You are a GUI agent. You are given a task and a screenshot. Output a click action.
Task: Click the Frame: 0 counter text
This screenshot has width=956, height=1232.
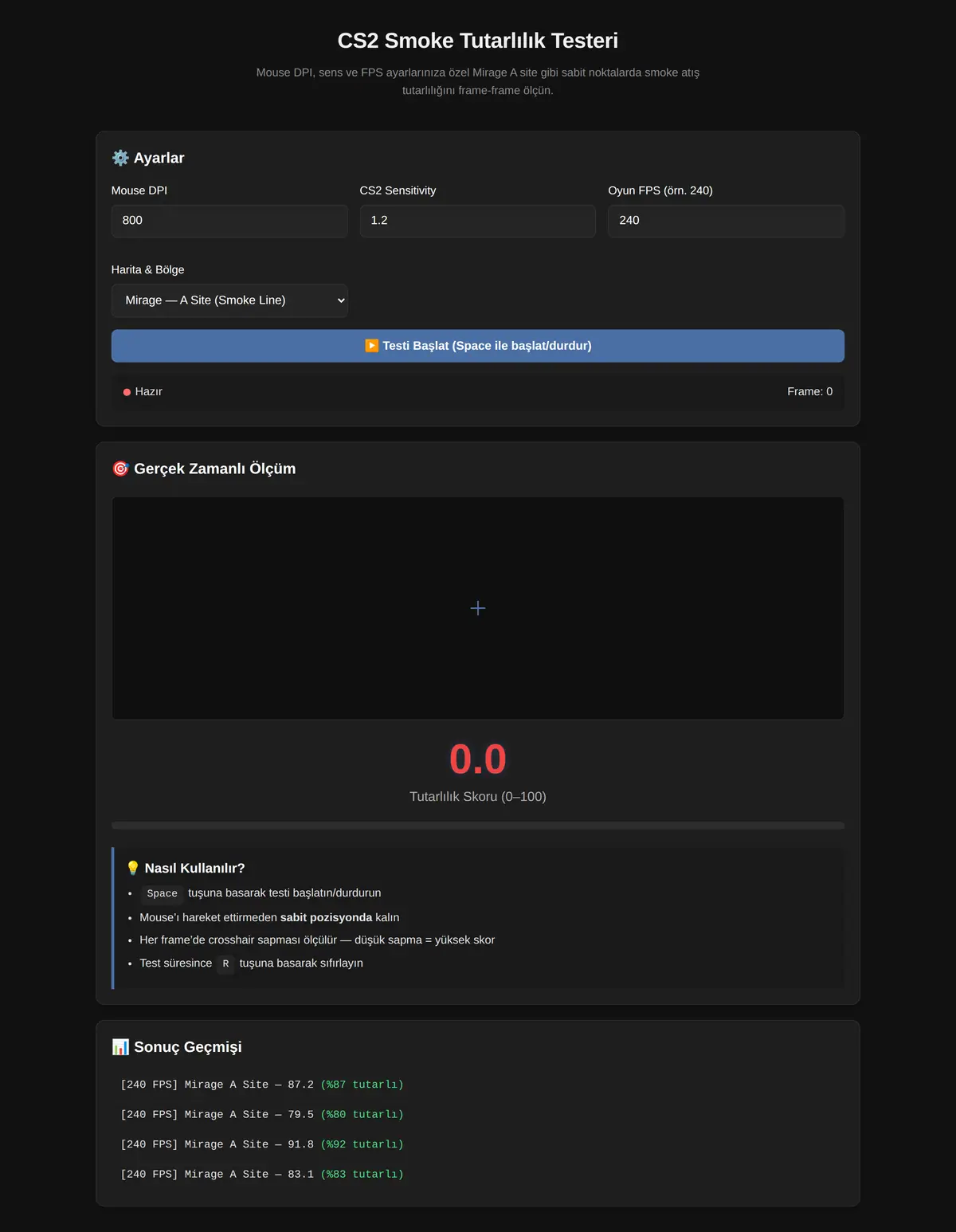809,391
